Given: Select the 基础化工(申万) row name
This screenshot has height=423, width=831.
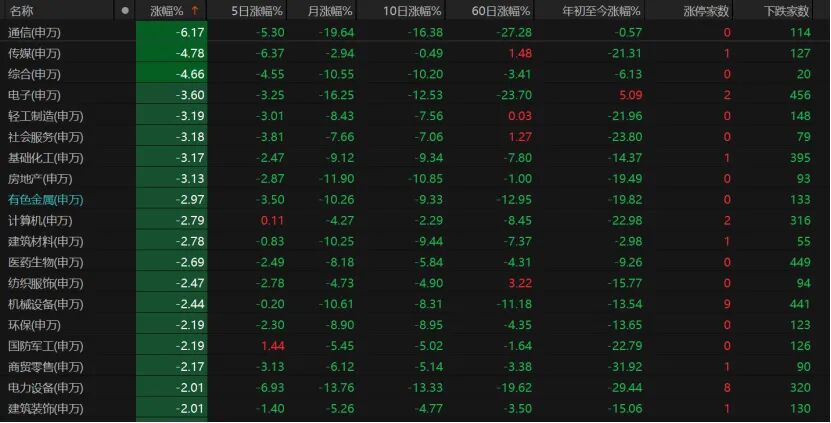Looking at the screenshot, I should (46, 158).
